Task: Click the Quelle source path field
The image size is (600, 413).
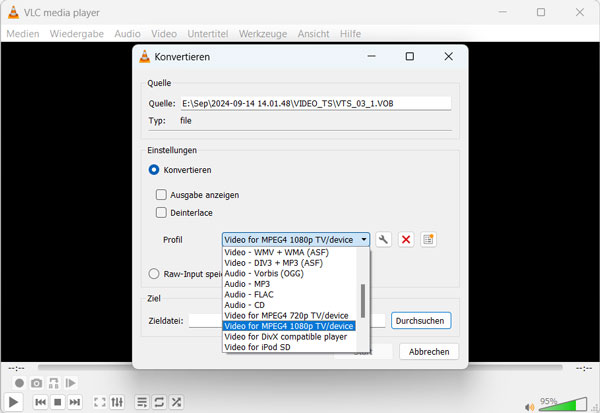Action: pos(316,103)
